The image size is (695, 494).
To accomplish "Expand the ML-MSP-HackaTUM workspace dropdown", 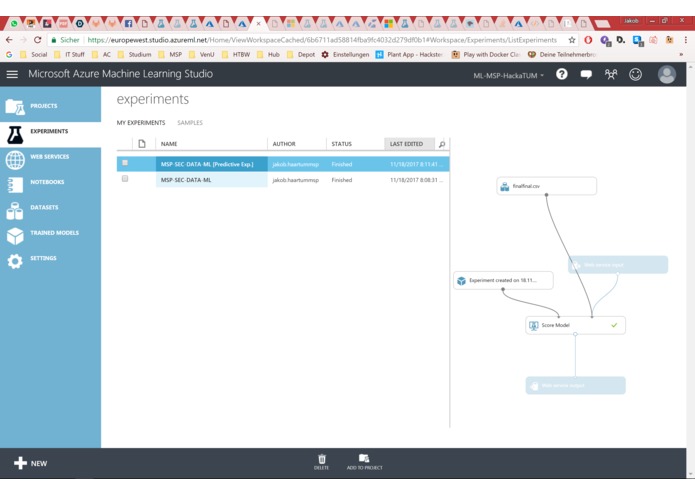I will pos(508,76).
